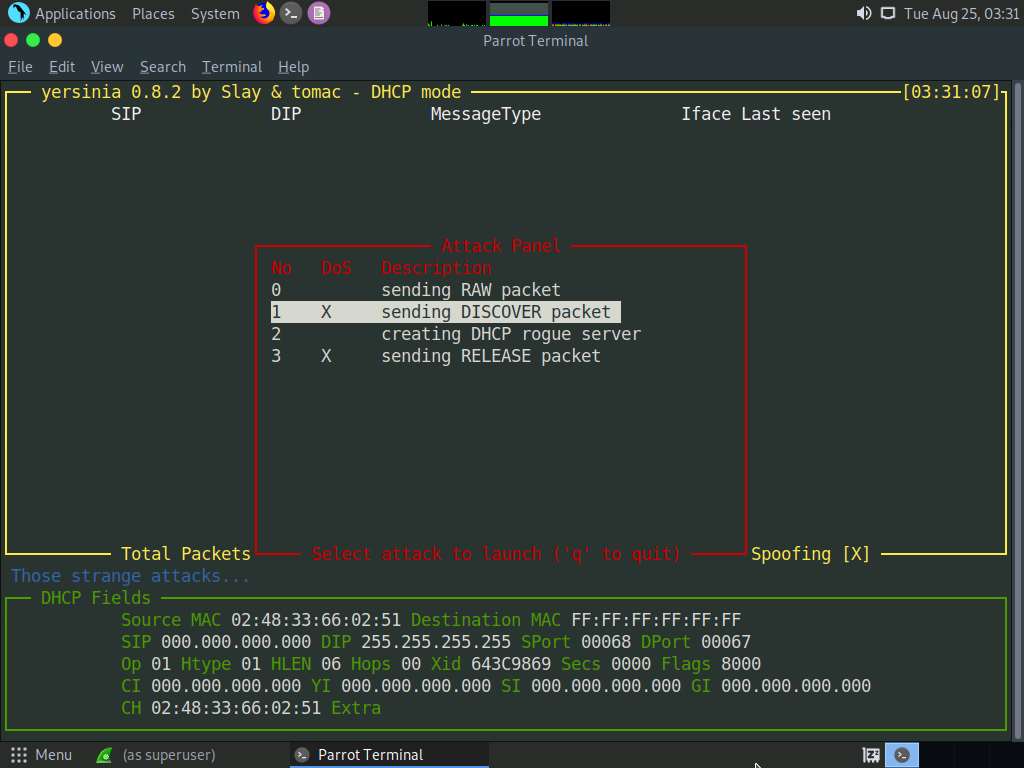Viewport: 1024px width, 768px height.
Task: Open the system monitor graph applet
Action: tap(519, 13)
